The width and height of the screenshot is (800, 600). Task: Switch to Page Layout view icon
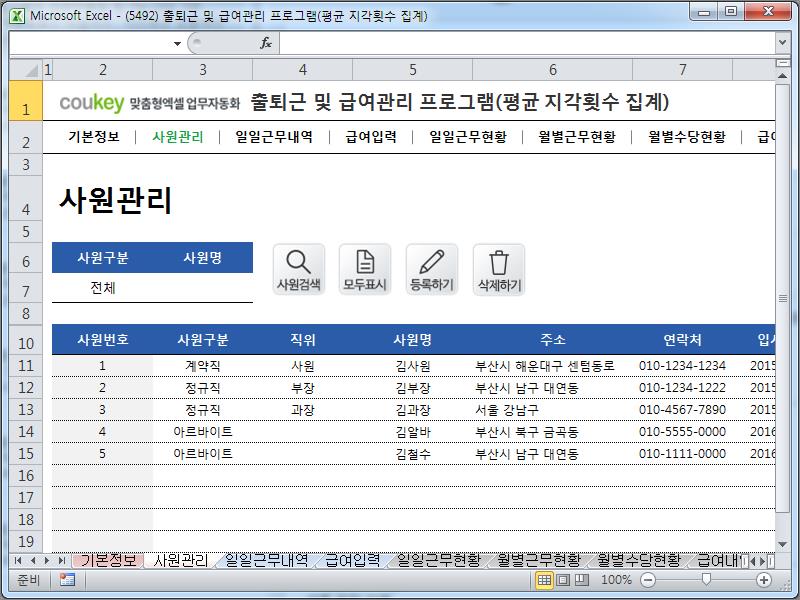563,580
